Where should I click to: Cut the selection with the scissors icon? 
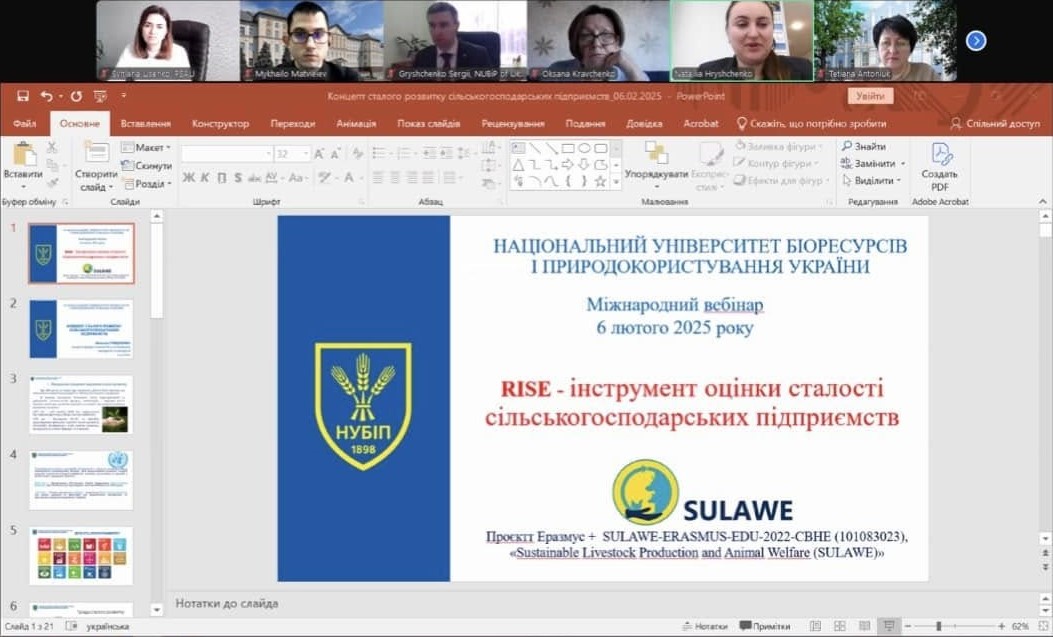[x=52, y=148]
